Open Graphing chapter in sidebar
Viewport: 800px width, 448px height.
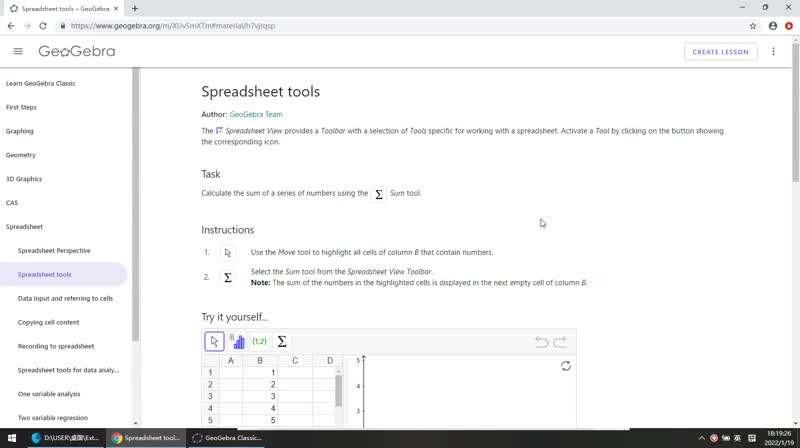19,131
